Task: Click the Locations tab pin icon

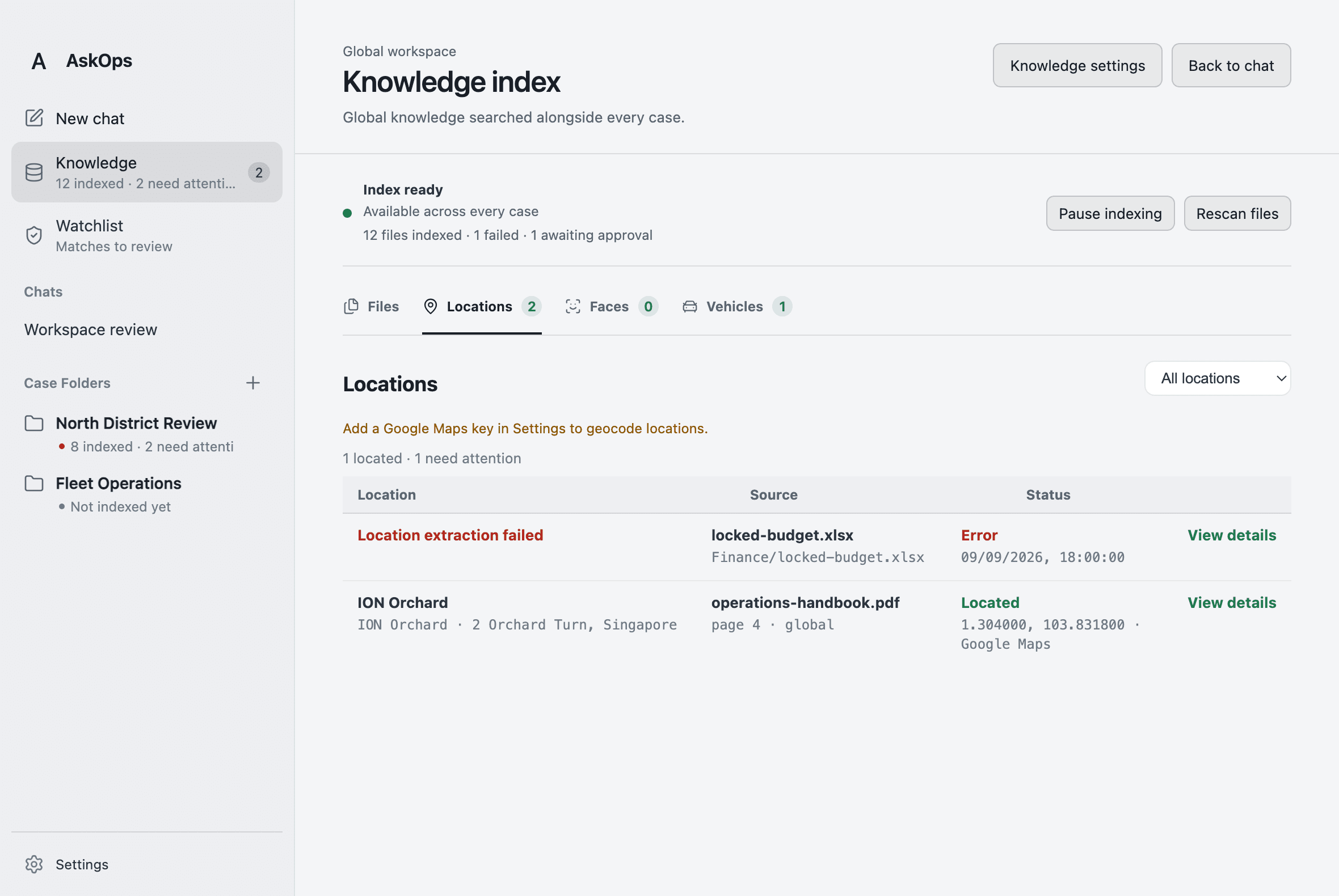Action: point(431,307)
